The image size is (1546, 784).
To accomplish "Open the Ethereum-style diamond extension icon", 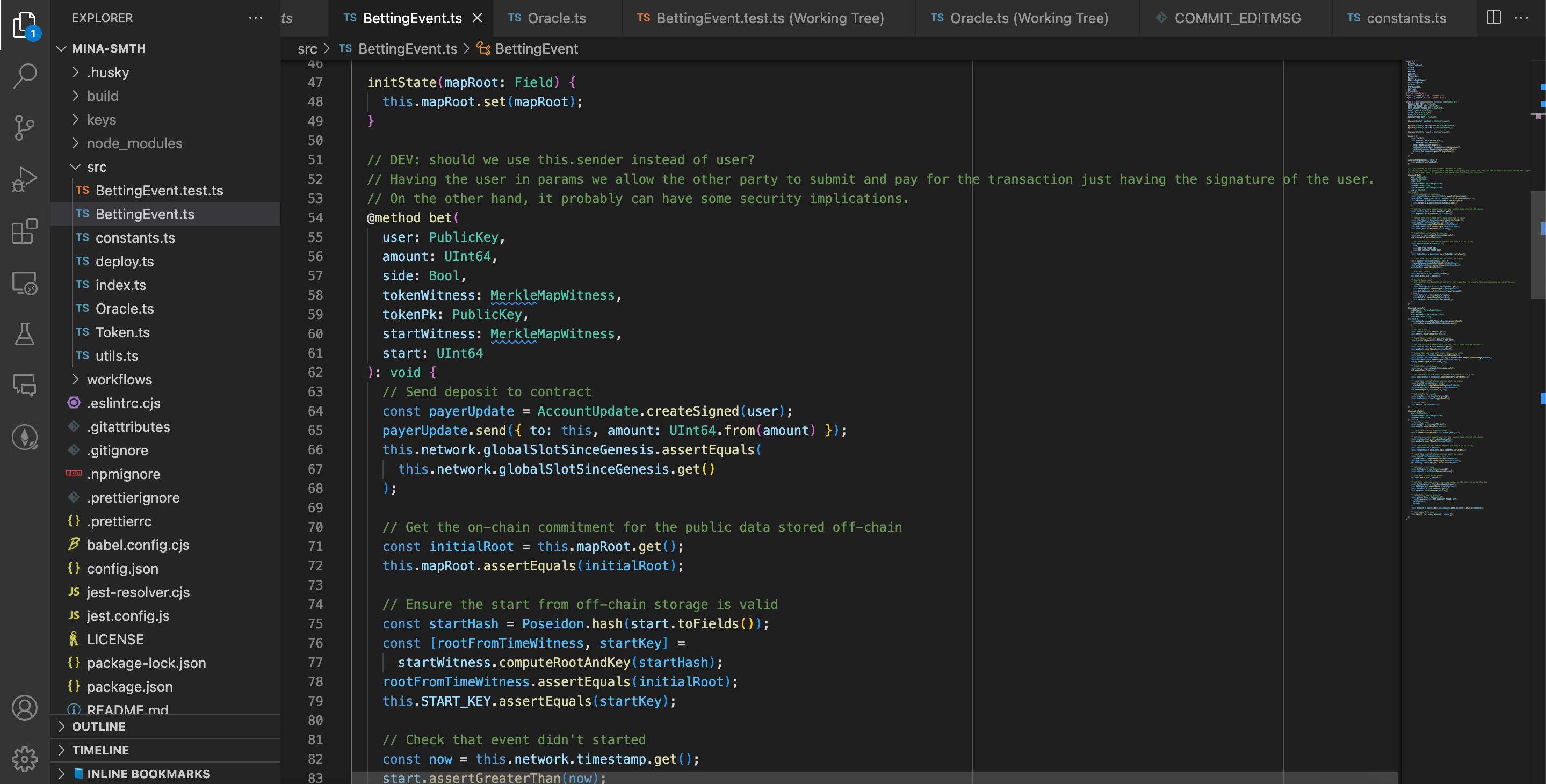I will click(25, 437).
